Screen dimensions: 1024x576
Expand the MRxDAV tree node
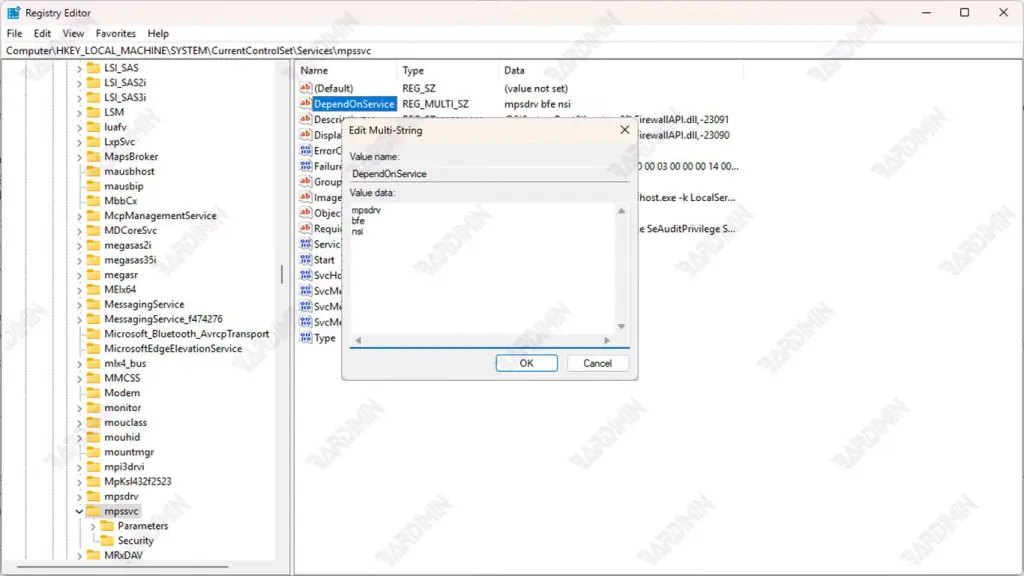[x=79, y=556]
